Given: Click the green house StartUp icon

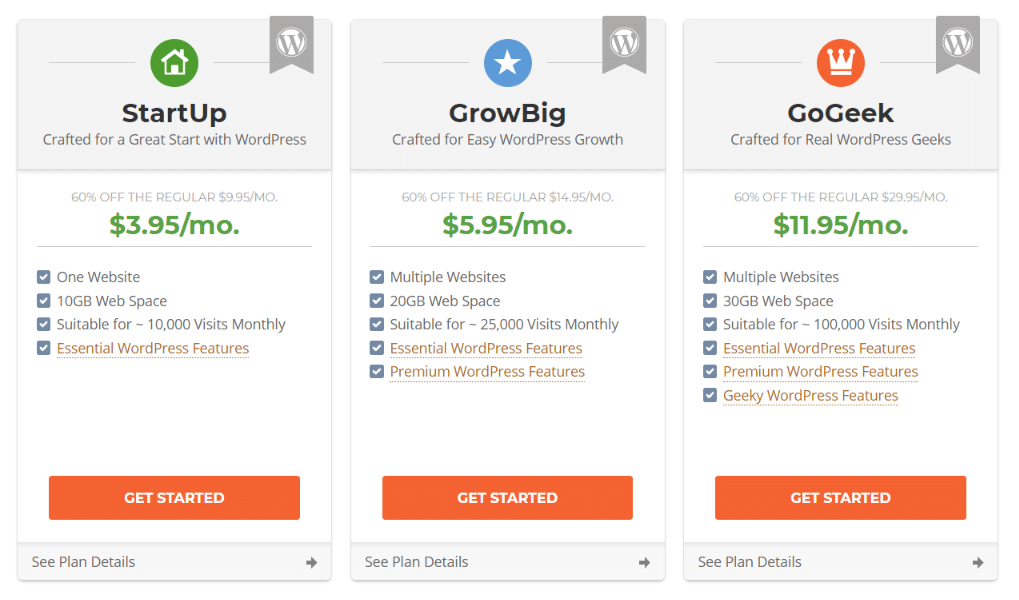Looking at the screenshot, I should coord(174,63).
